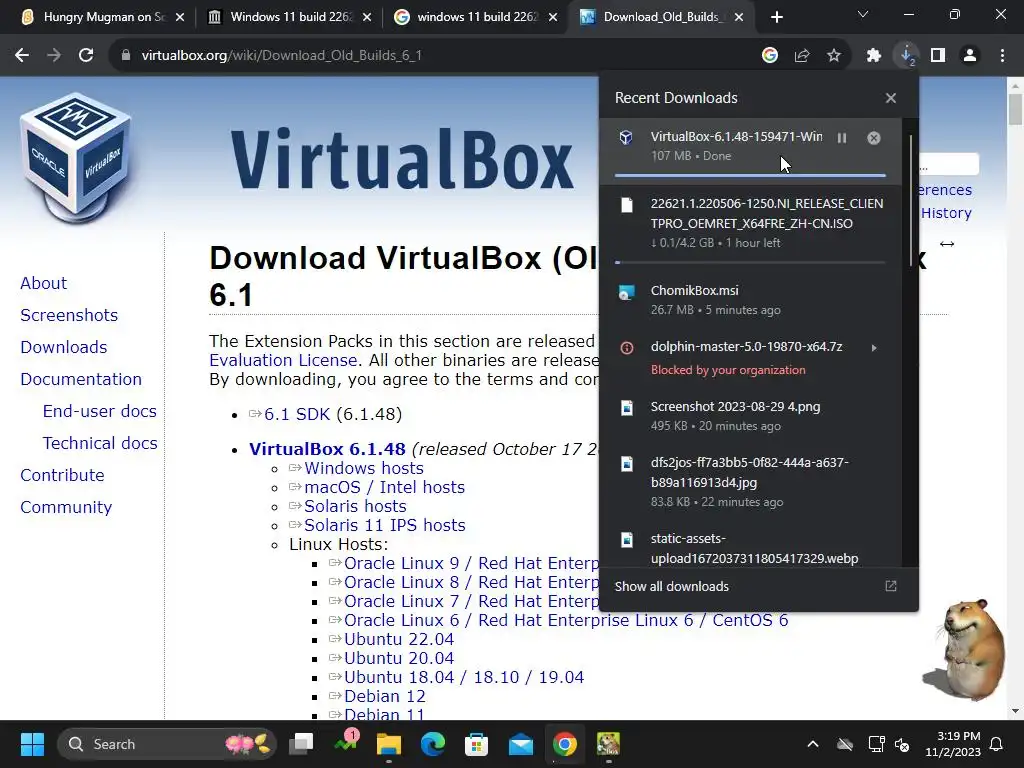1024x768 pixels.
Task: Download Windows hosts installer link
Action: tap(363, 468)
